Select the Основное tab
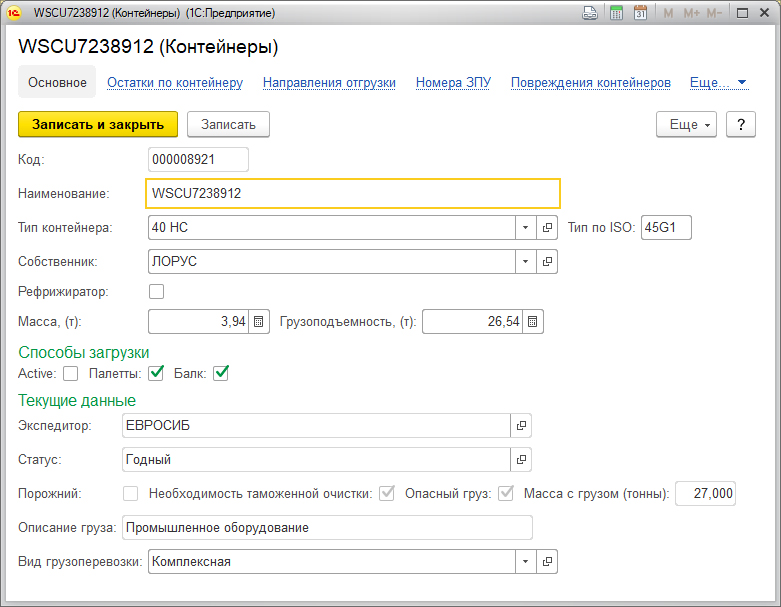This screenshot has height=607, width=781. coord(57,82)
